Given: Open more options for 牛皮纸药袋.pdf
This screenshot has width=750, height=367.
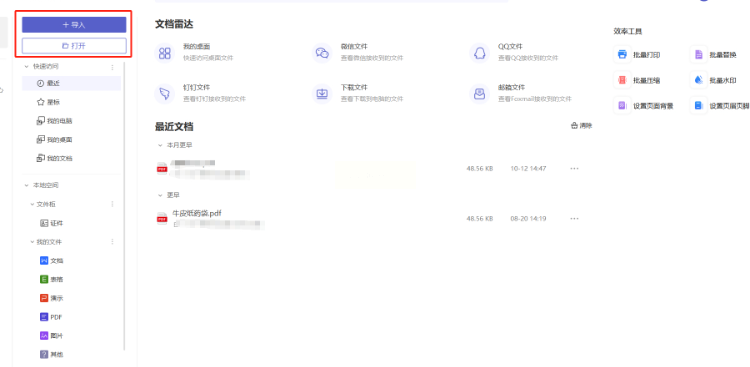Looking at the screenshot, I should pyautogui.click(x=574, y=219).
